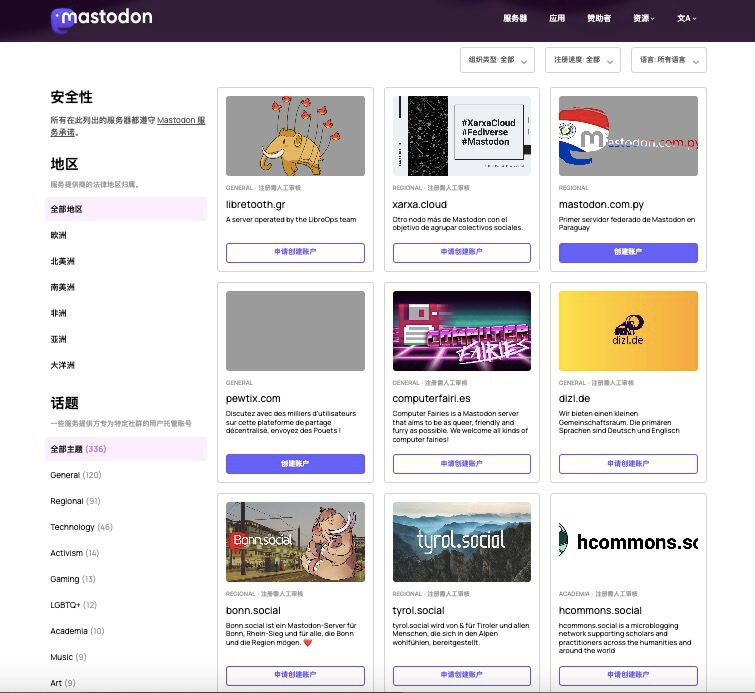The width and height of the screenshot is (755, 693).
Task: Click the pewtix.com server title
Action: click(x=253, y=399)
